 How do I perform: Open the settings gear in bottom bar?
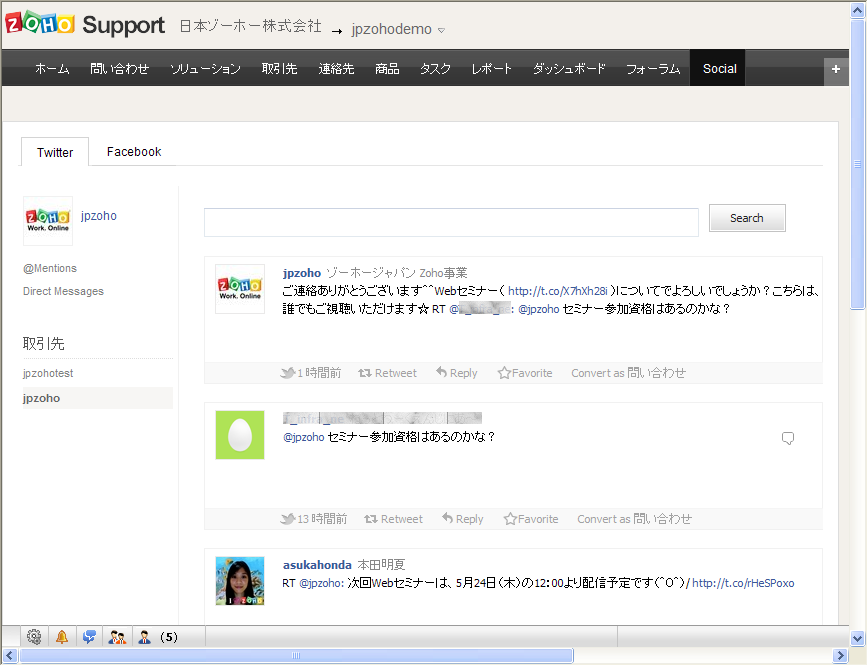click(34, 637)
